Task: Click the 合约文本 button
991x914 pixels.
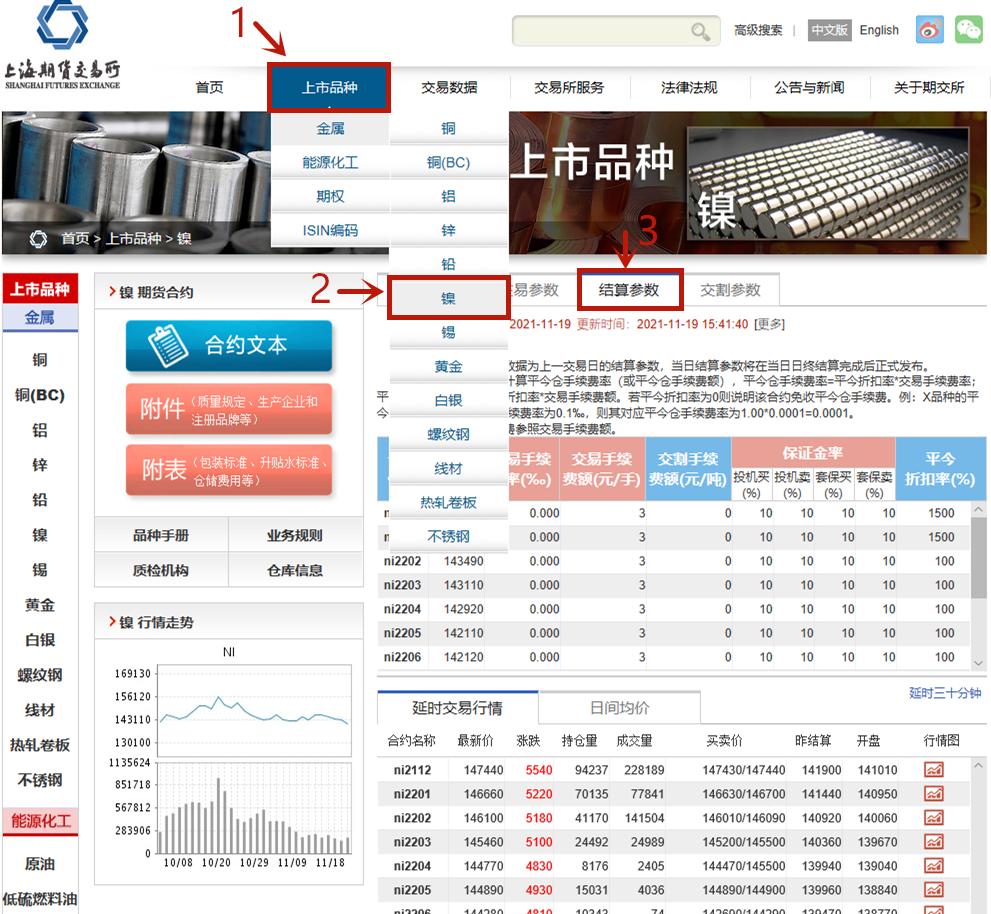Action: [x=229, y=345]
